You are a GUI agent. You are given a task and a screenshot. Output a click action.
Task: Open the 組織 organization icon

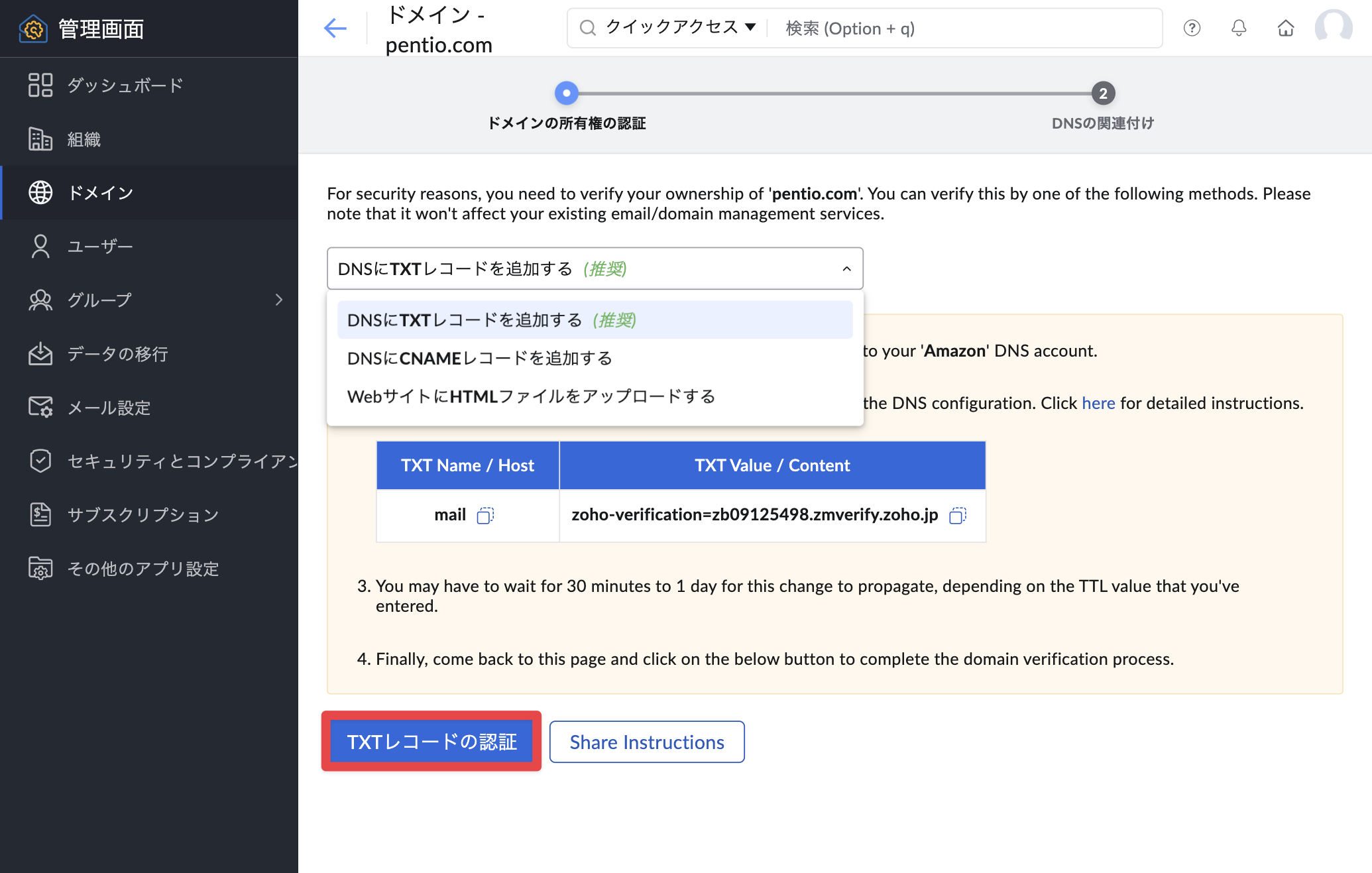click(x=40, y=139)
